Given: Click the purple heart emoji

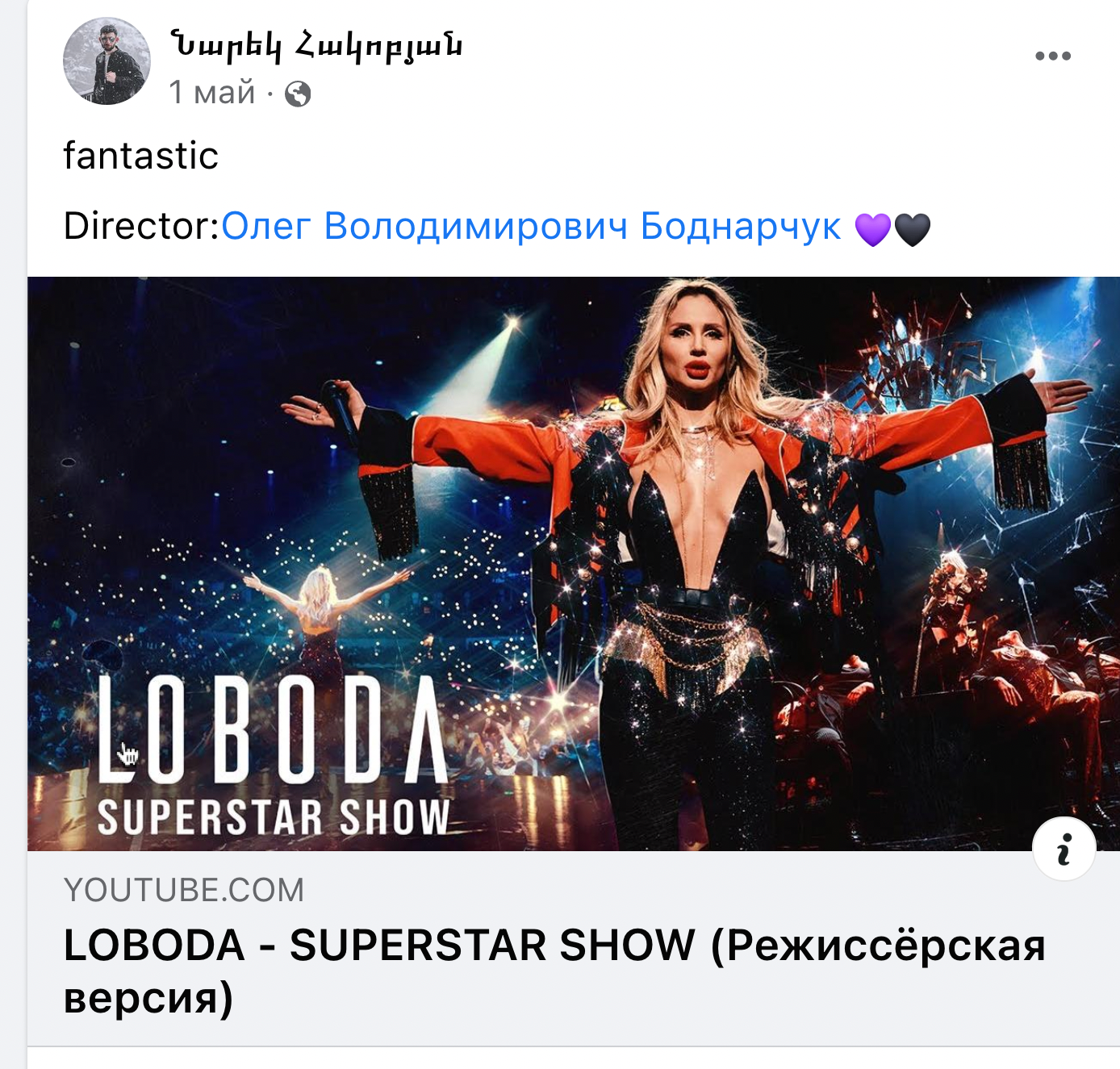Looking at the screenshot, I should [872, 229].
